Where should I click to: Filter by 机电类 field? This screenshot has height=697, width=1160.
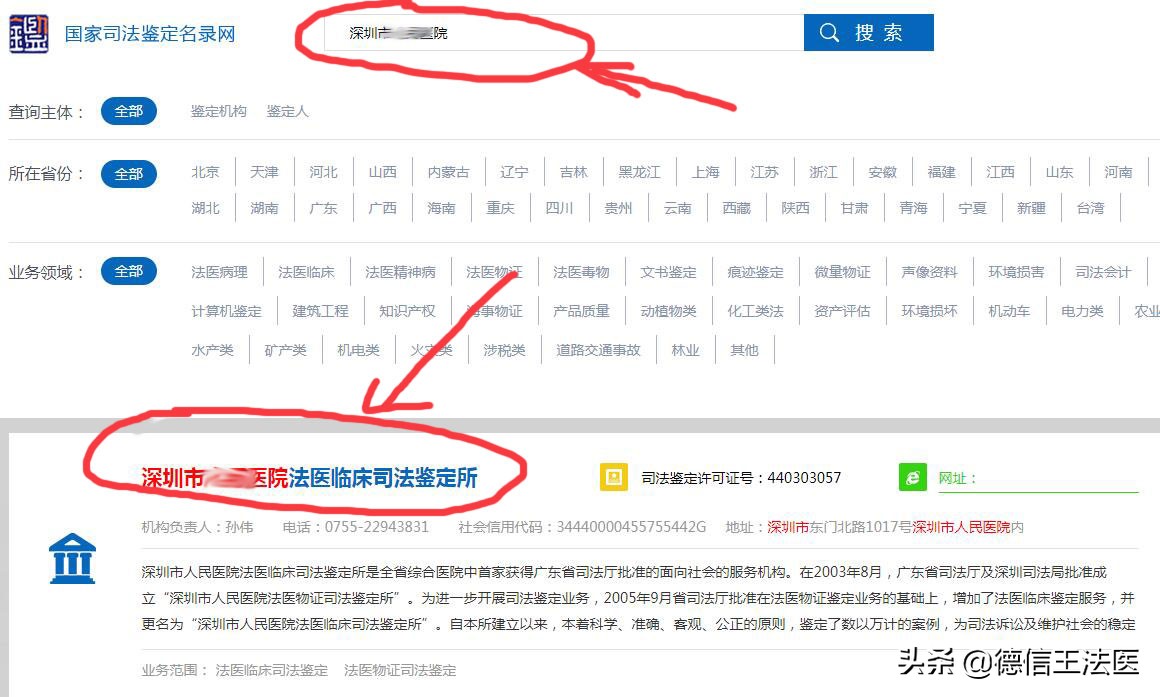coord(358,350)
